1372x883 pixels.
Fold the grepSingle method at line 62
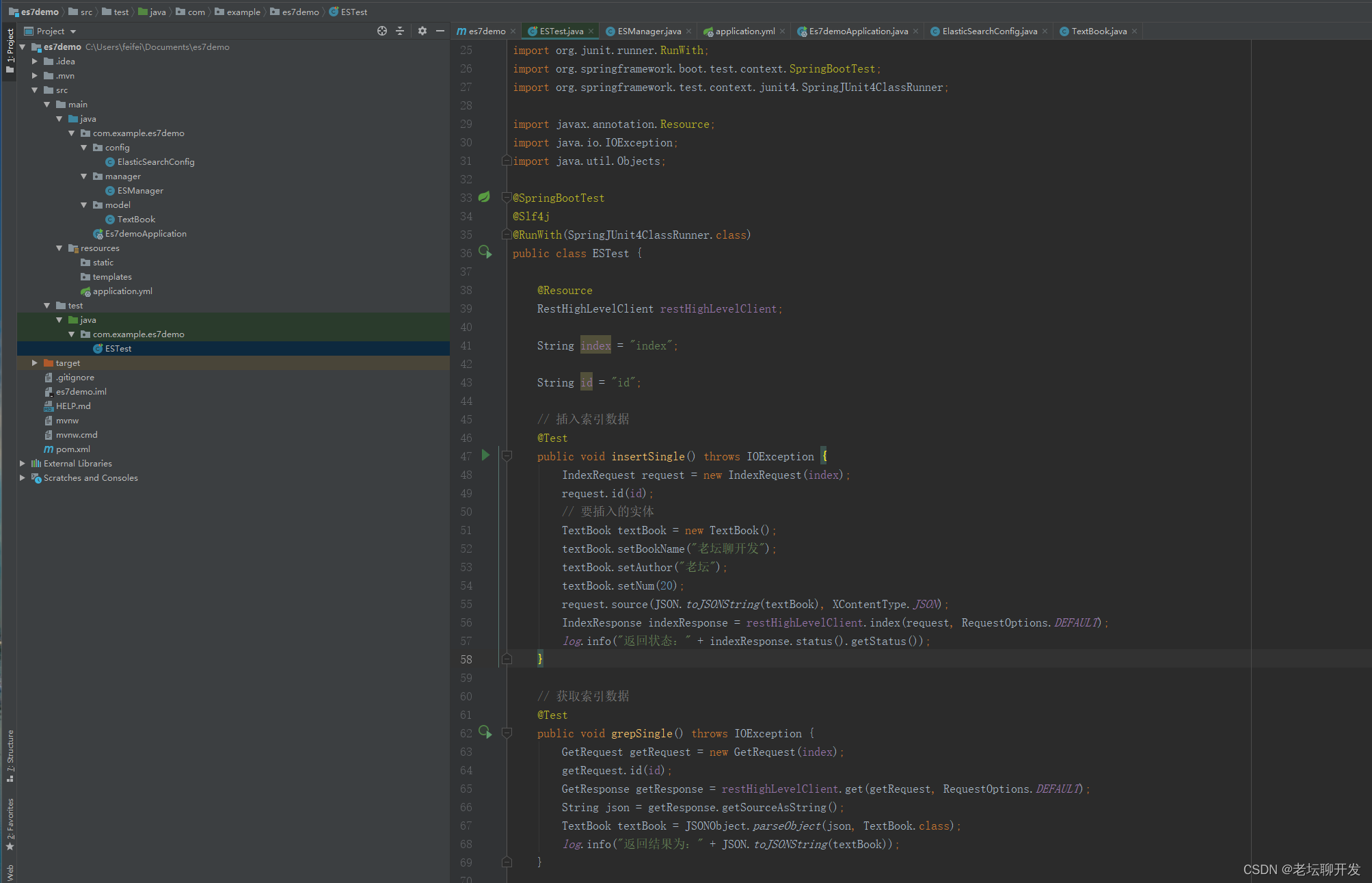coord(507,733)
